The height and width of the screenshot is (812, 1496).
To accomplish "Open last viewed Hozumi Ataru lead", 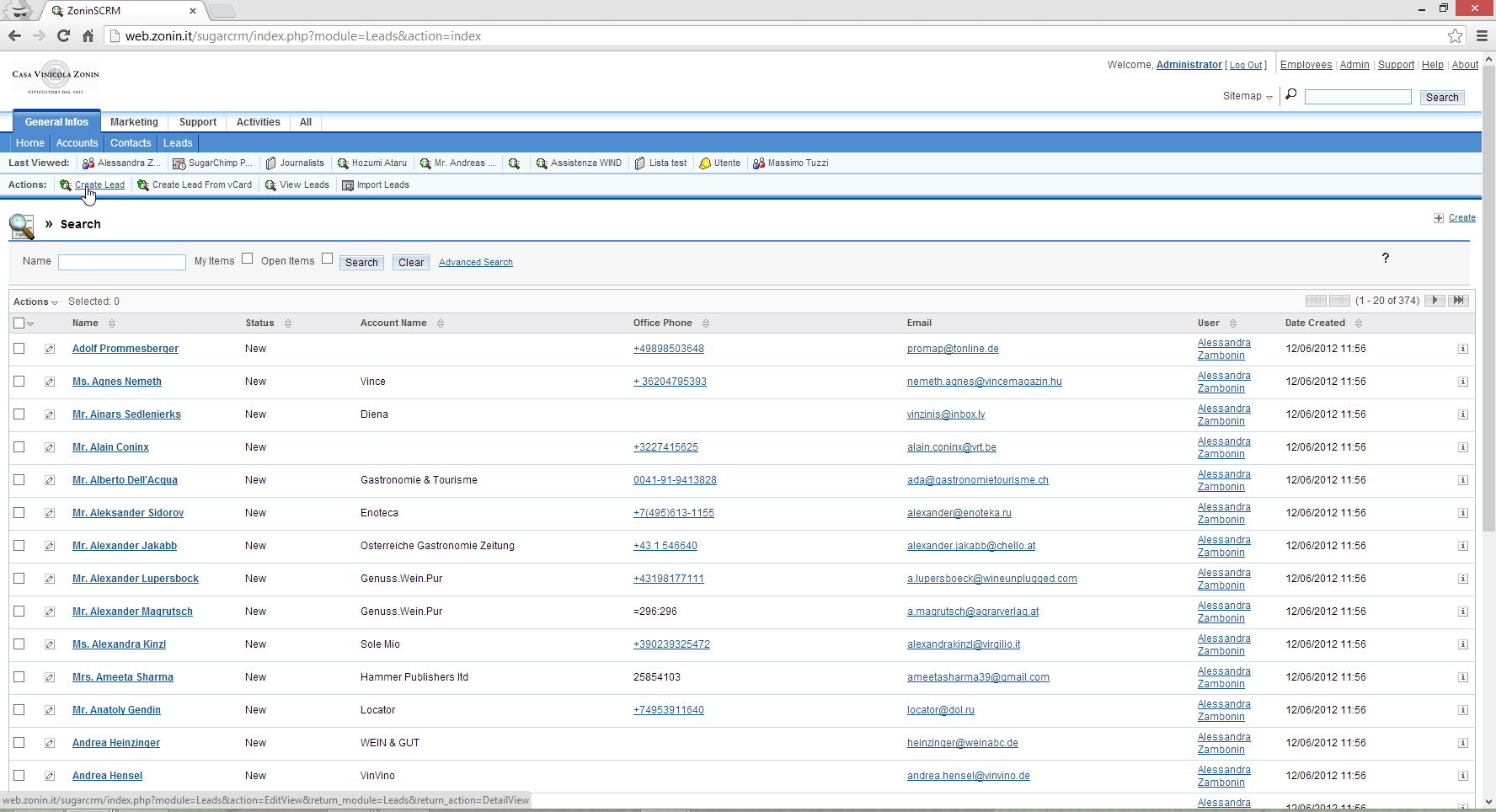I will tap(371, 163).
